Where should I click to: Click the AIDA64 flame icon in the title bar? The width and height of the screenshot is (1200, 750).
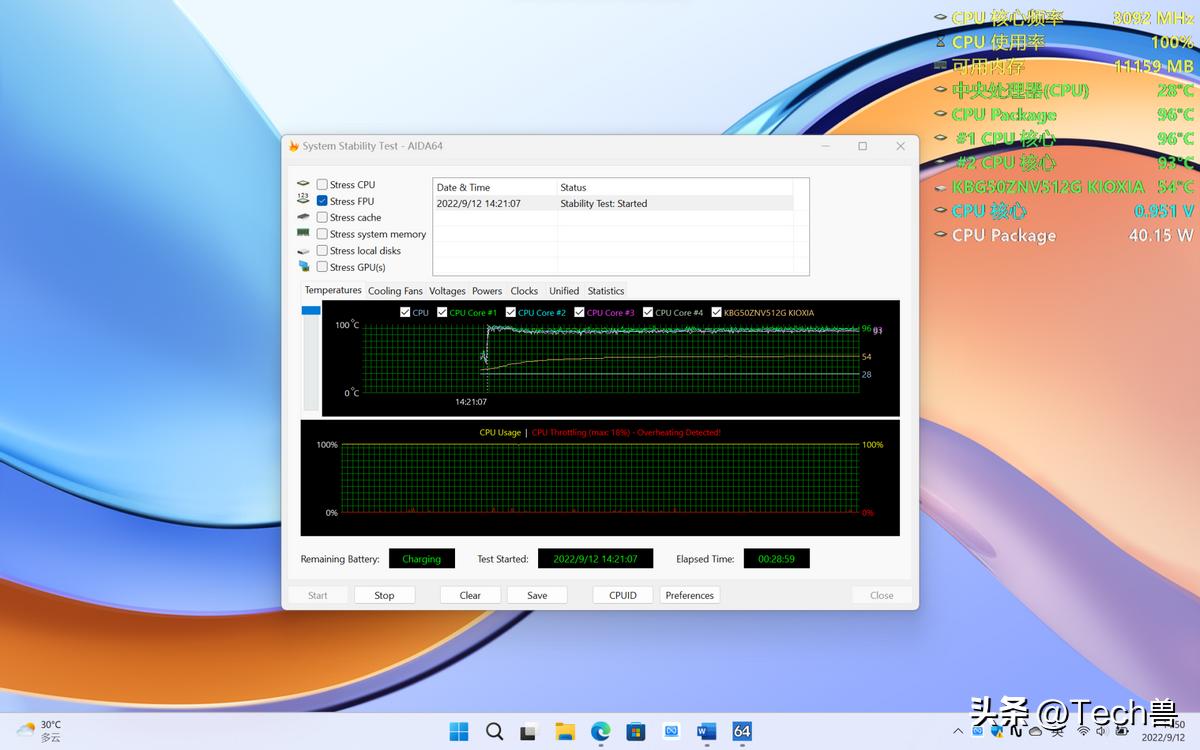point(292,145)
